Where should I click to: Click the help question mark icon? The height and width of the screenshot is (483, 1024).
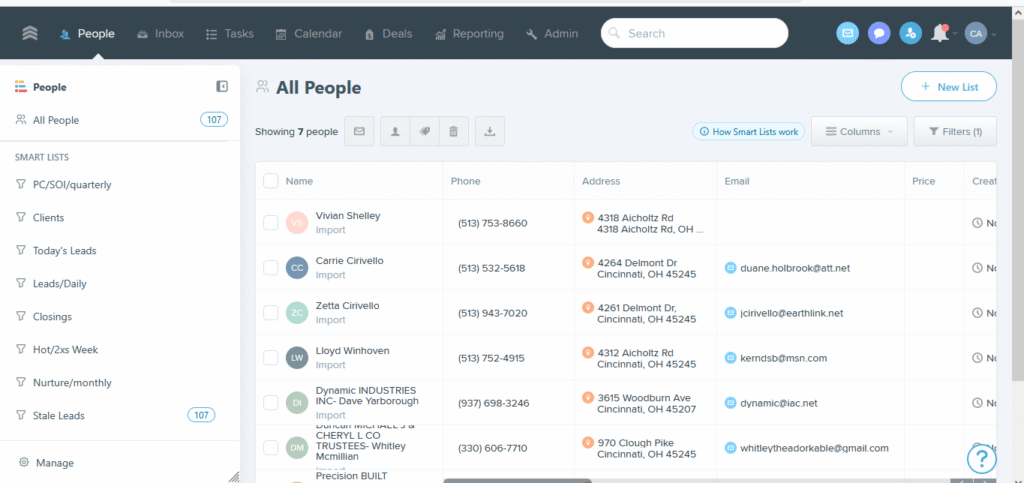[x=982, y=458]
